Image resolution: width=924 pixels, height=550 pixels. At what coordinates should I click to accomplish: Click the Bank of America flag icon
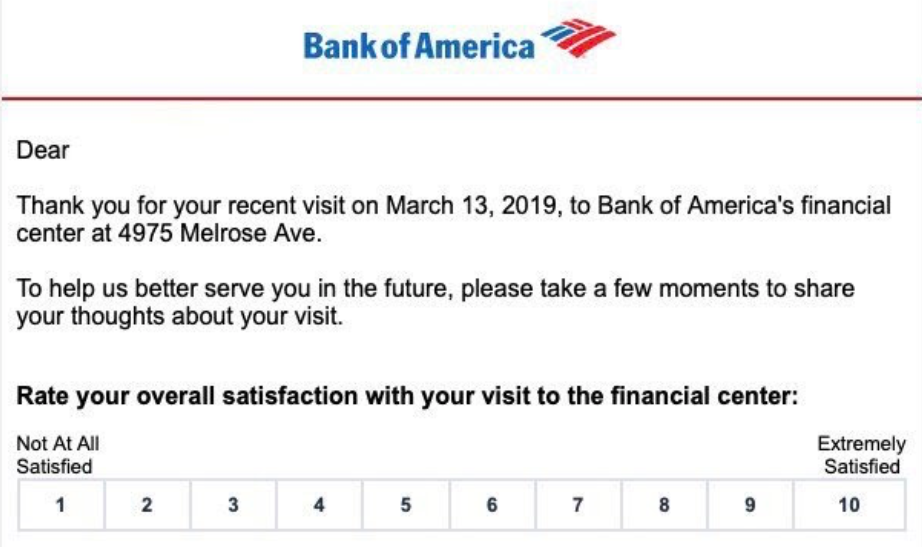tap(578, 38)
